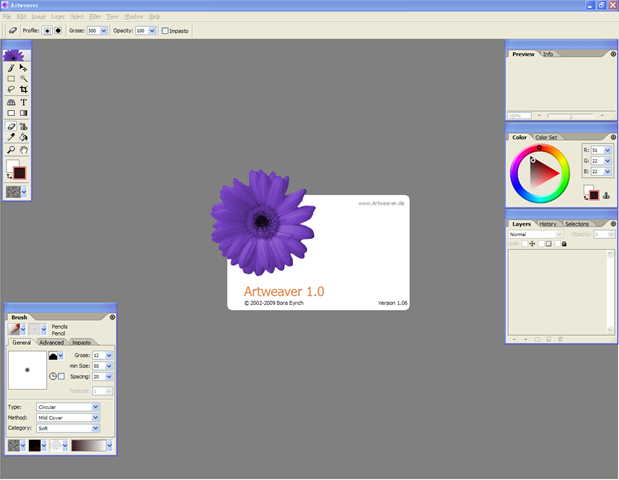The height and width of the screenshot is (480, 619).
Task: Select the Gradient tool
Action: click(24, 113)
